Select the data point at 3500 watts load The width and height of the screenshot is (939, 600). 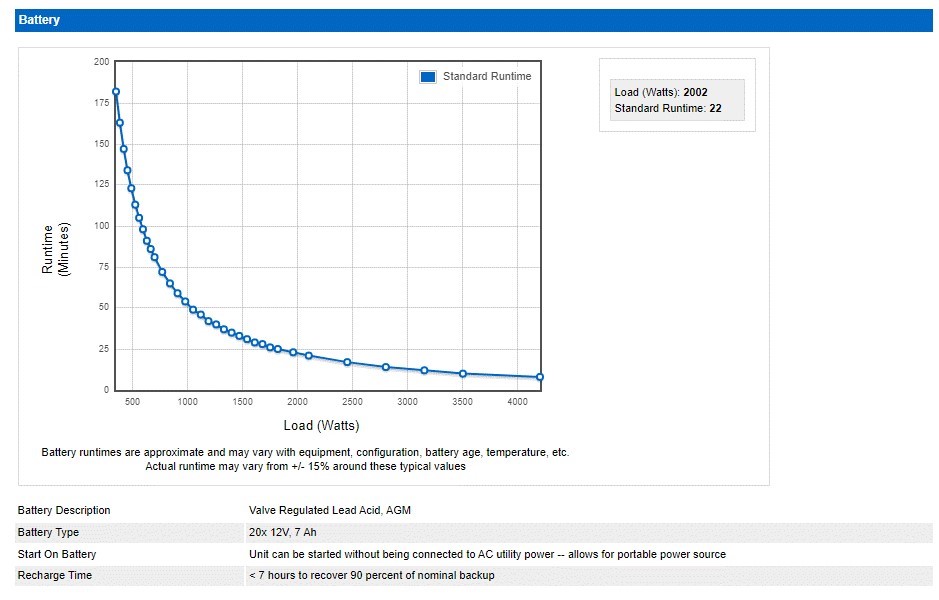[x=463, y=374]
